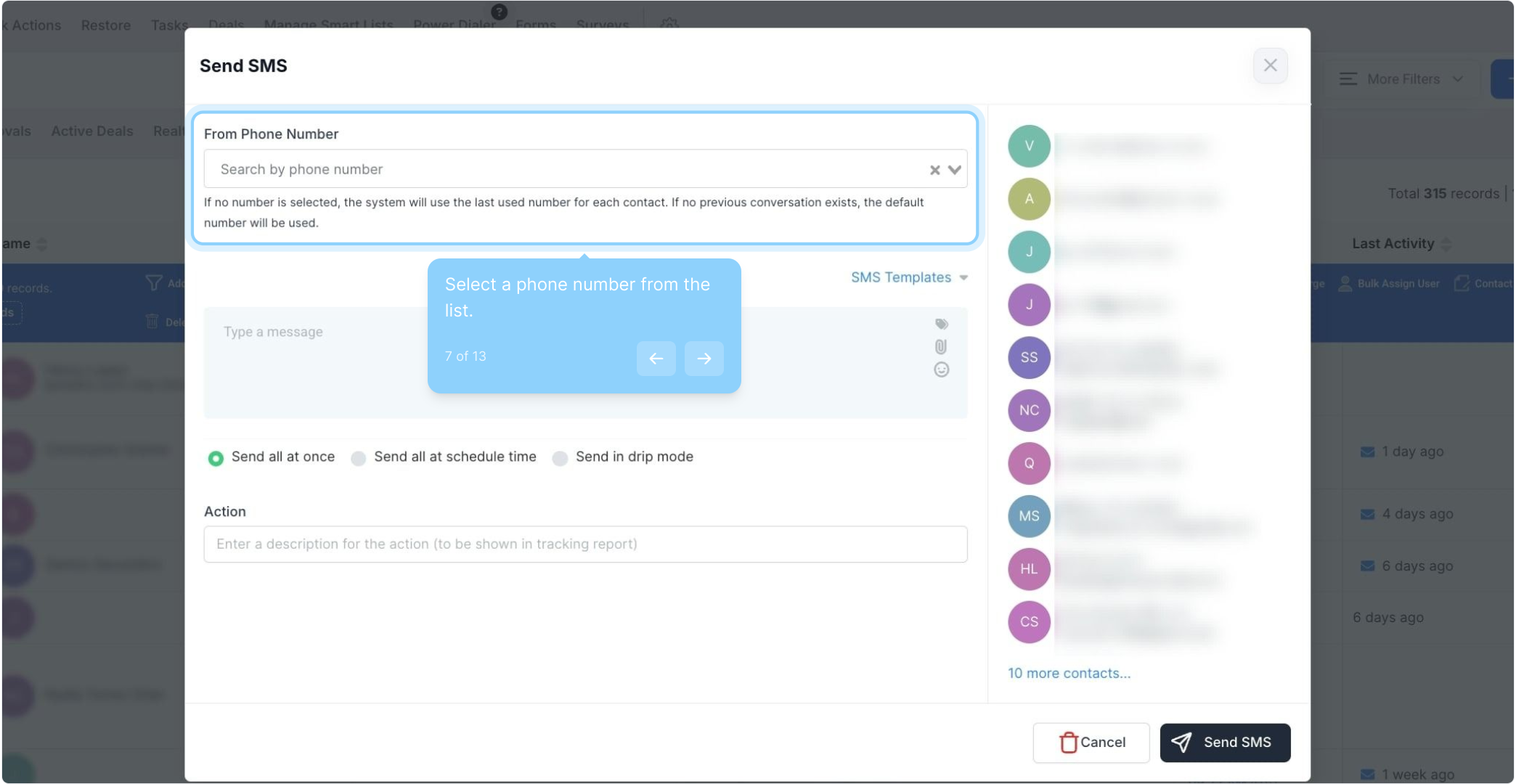
Task: Open the emoji picker icon
Action: pos(941,370)
